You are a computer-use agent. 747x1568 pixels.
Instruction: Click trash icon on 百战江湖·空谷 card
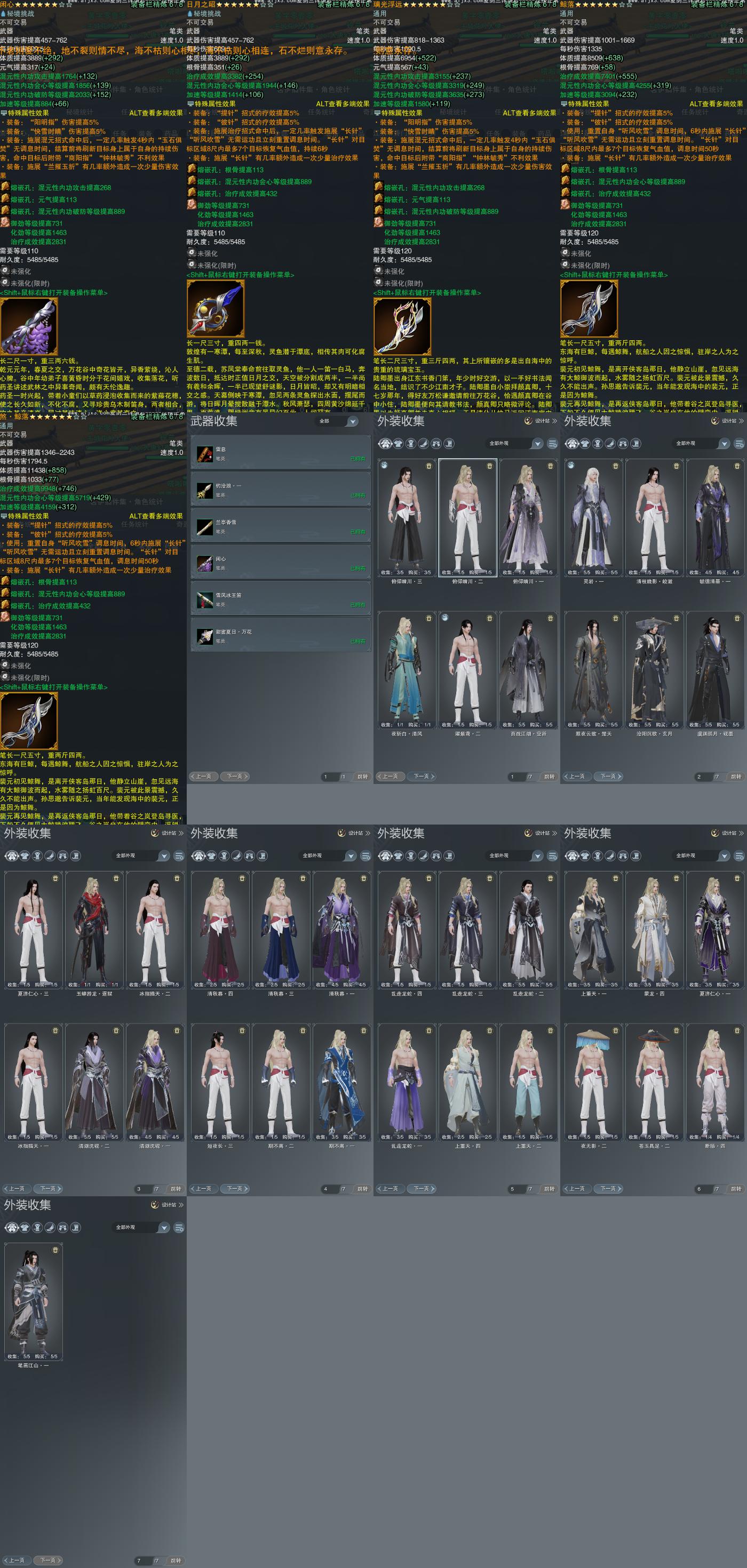click(550, 619)
